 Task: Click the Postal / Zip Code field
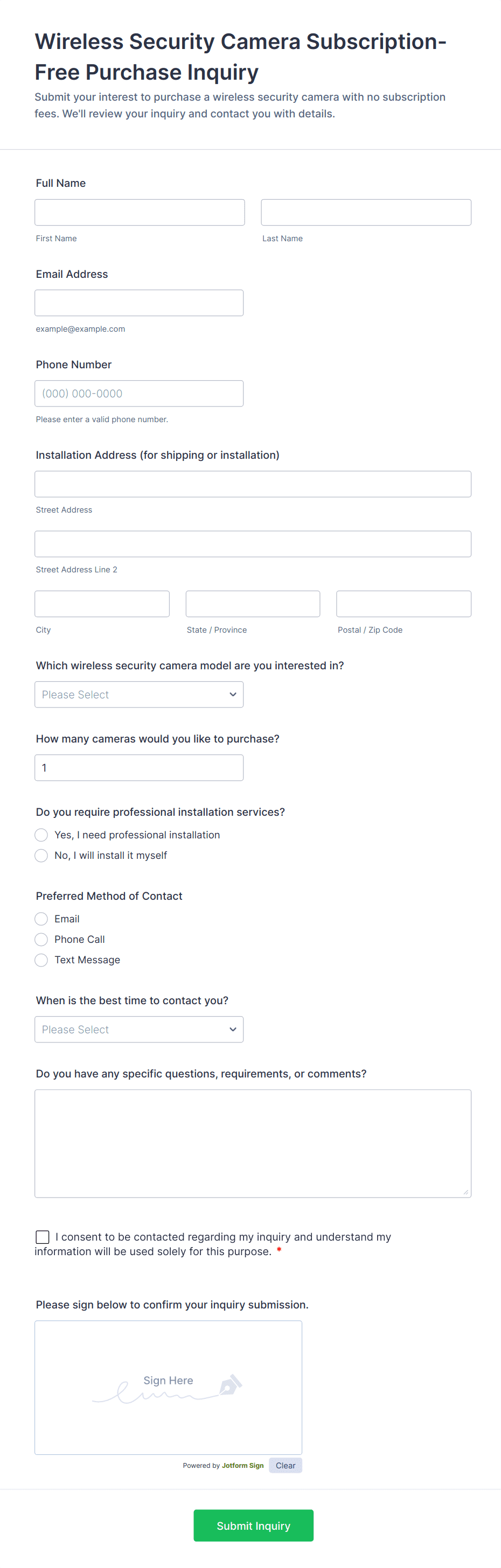403,604
